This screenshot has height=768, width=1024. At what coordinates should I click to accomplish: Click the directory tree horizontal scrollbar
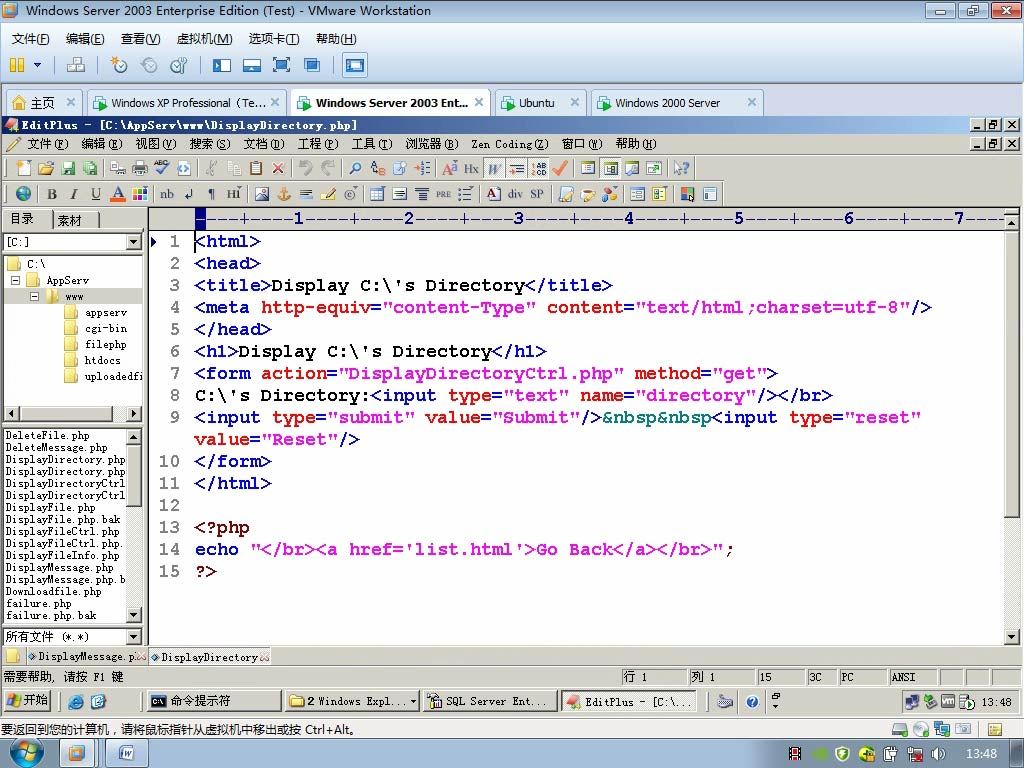[x=72, y=413]
